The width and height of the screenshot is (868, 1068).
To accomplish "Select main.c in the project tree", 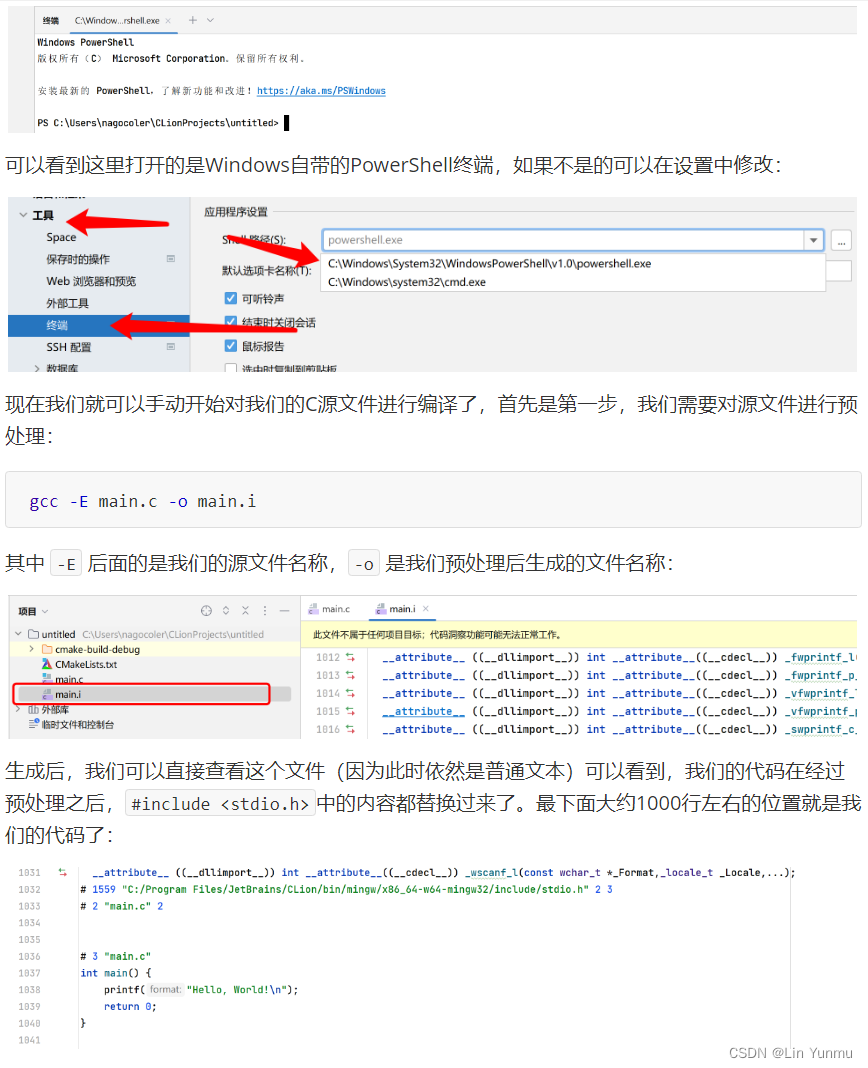I will (x=69, y=679).
